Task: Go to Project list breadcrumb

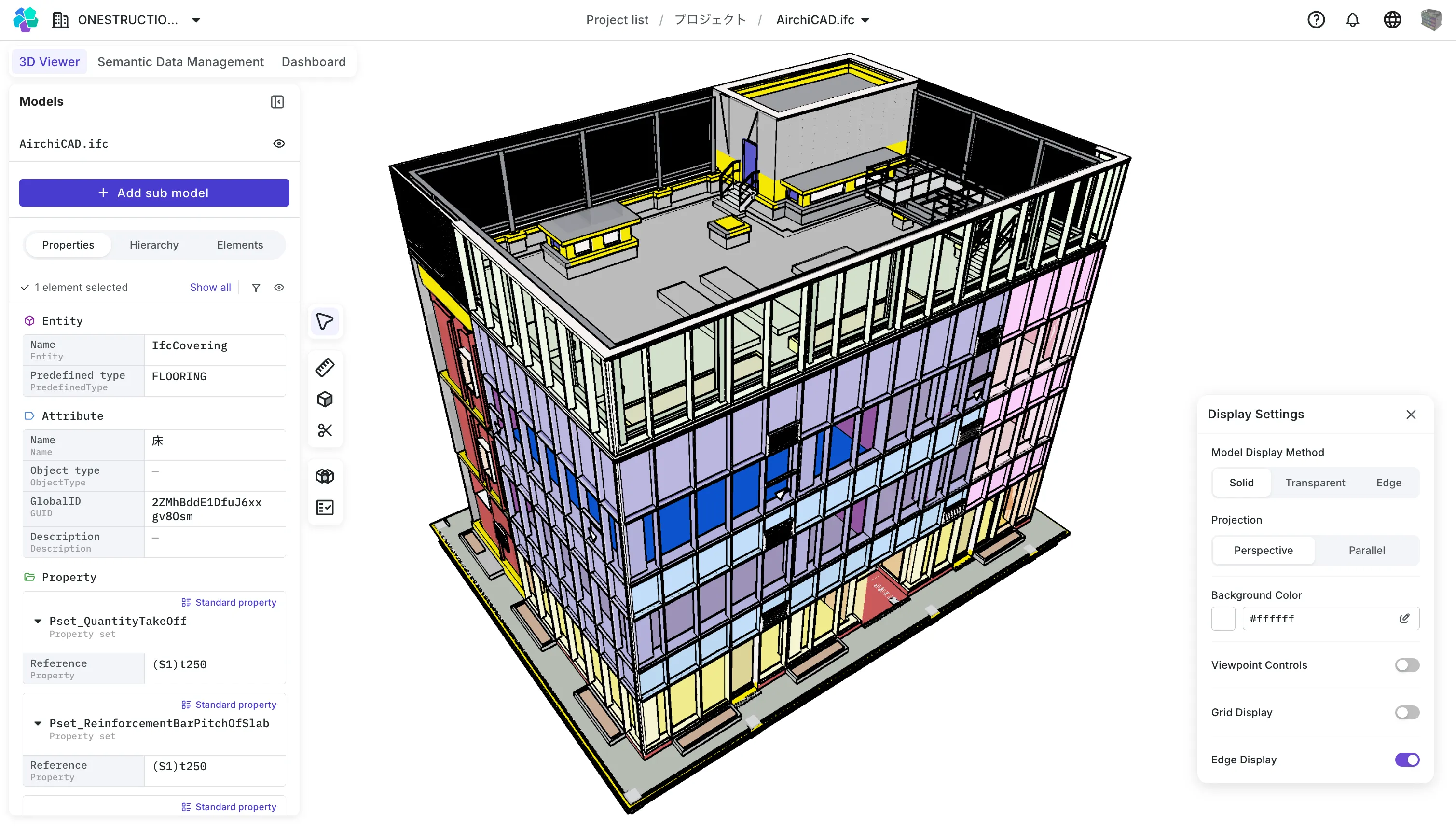Action: click(x=617, y=20)
